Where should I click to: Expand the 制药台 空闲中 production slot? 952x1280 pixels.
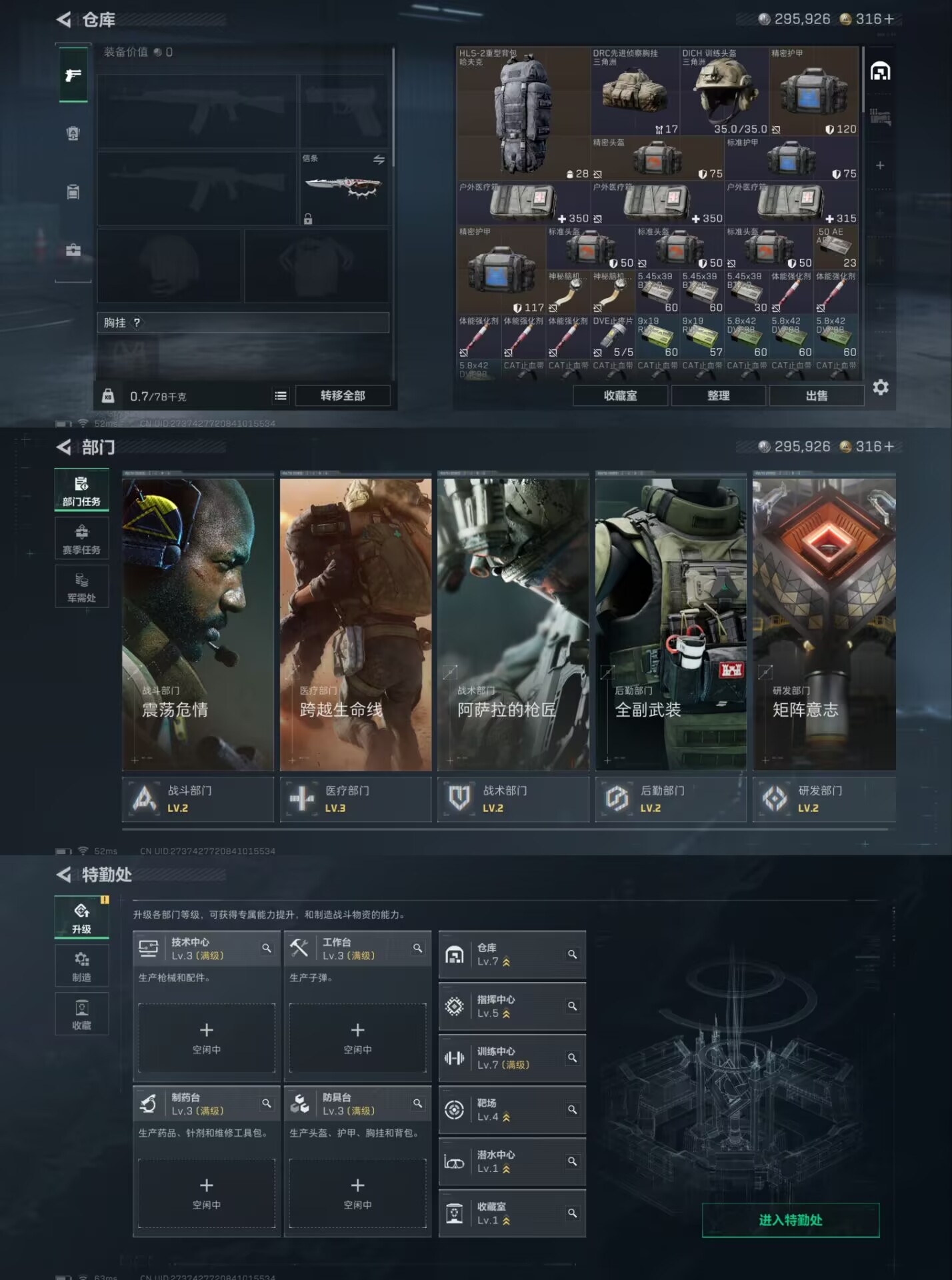click(207, 1192)
